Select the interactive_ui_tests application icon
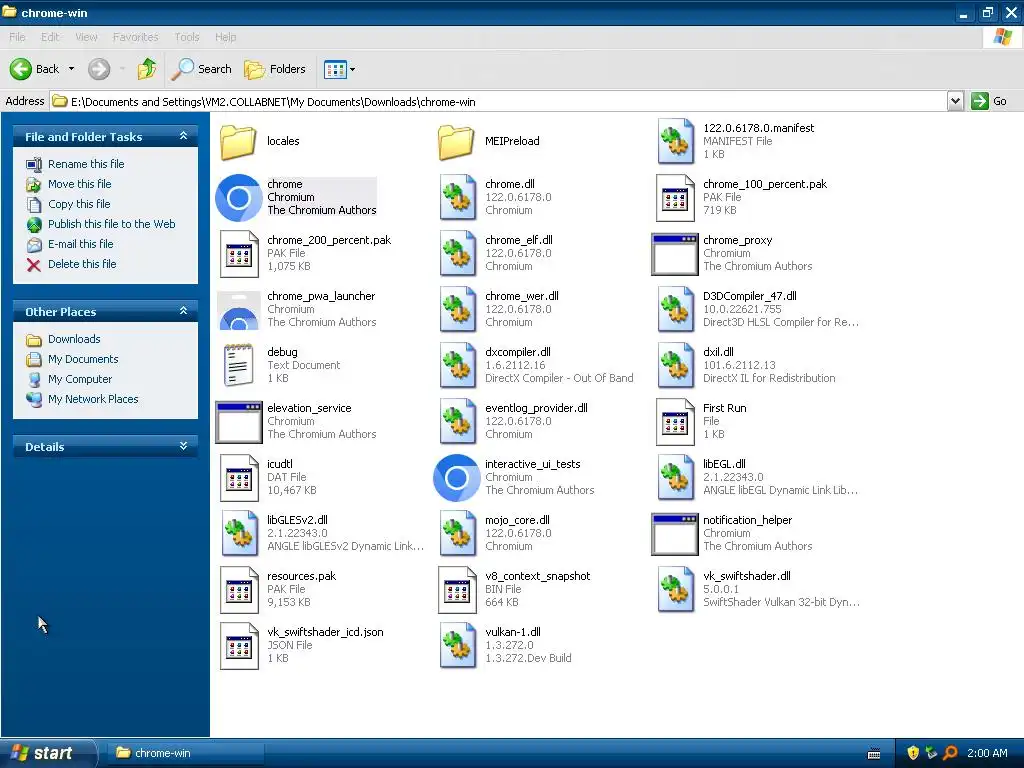This screenshot has height=768, width=1024. coord(456,477)
